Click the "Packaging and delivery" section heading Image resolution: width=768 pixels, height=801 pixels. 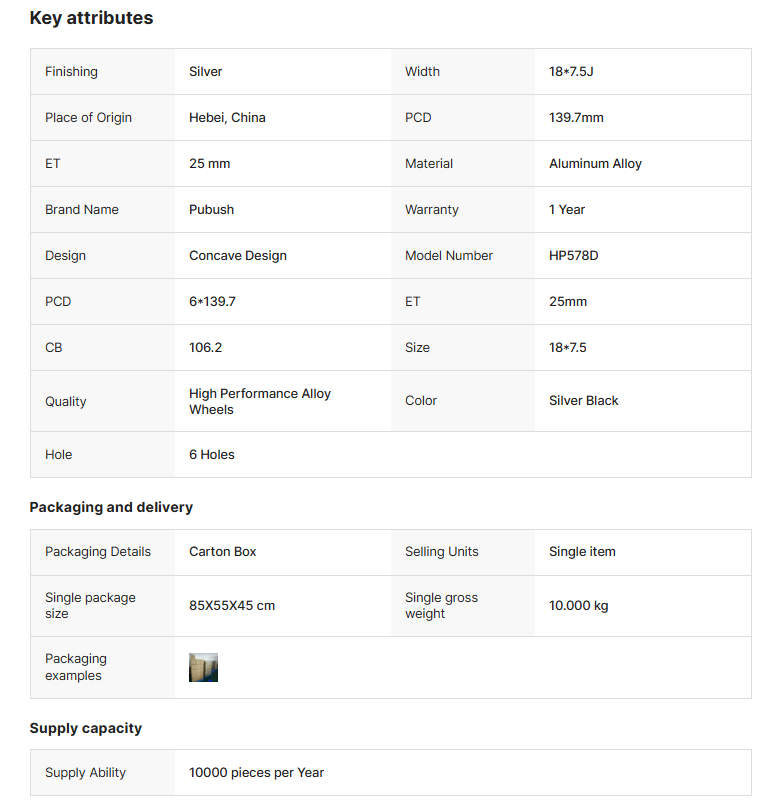(111, 507)
